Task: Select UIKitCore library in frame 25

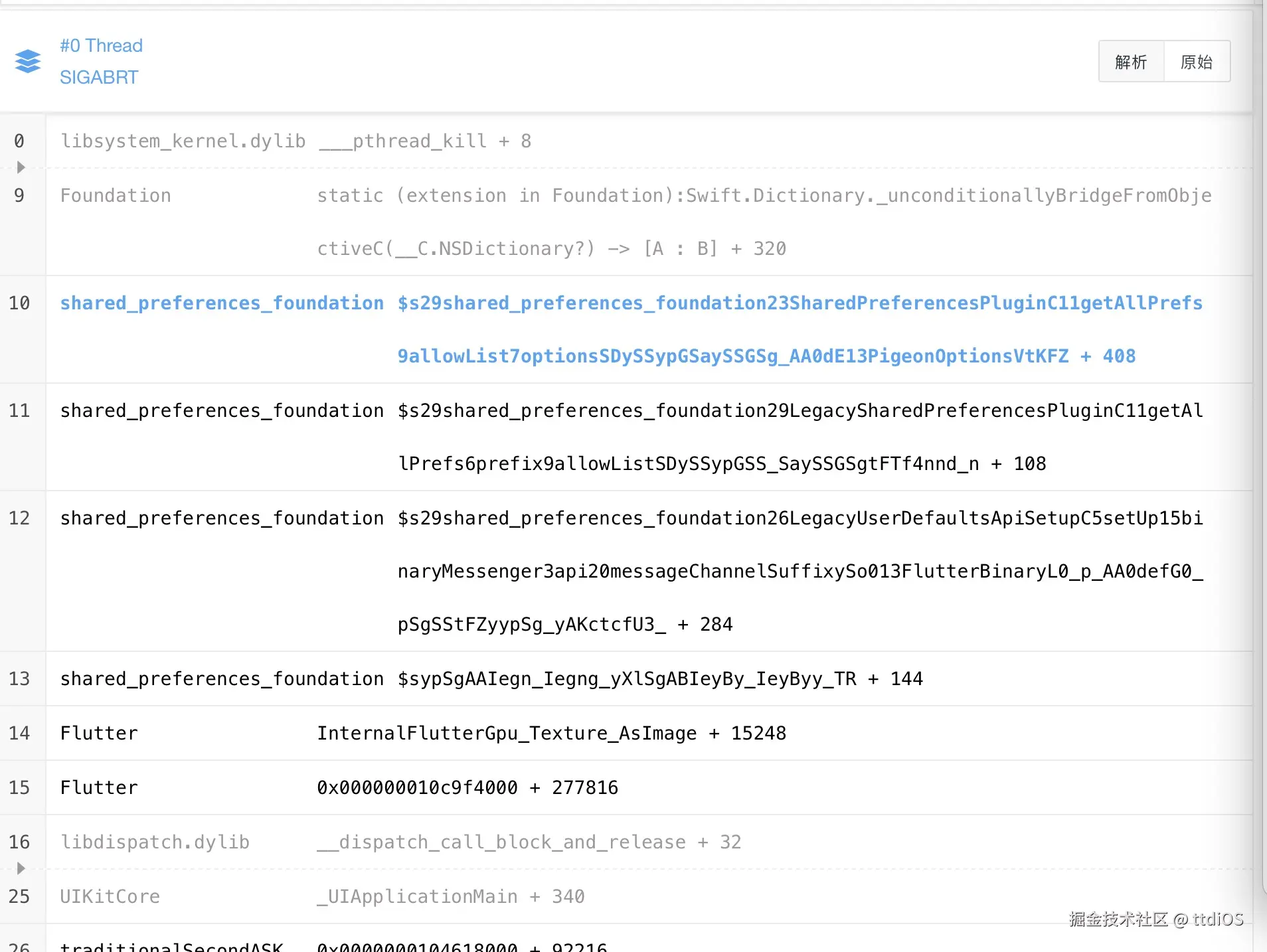Action: pos(110,896)
